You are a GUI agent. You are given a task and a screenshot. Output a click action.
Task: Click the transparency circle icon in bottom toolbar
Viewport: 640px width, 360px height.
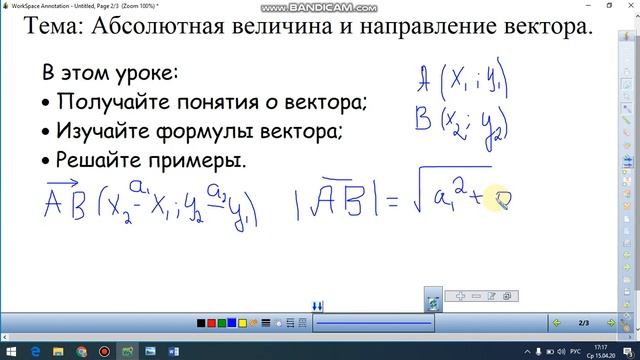coord(278,323)
